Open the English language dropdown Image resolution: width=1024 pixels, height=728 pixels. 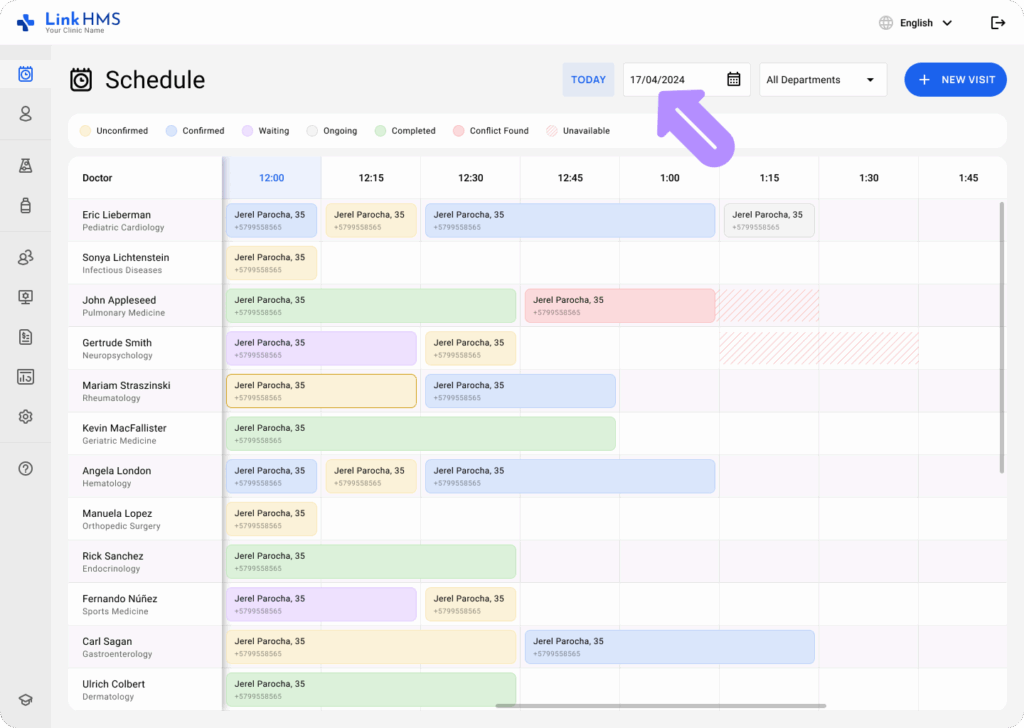click(x=915, y=23)
